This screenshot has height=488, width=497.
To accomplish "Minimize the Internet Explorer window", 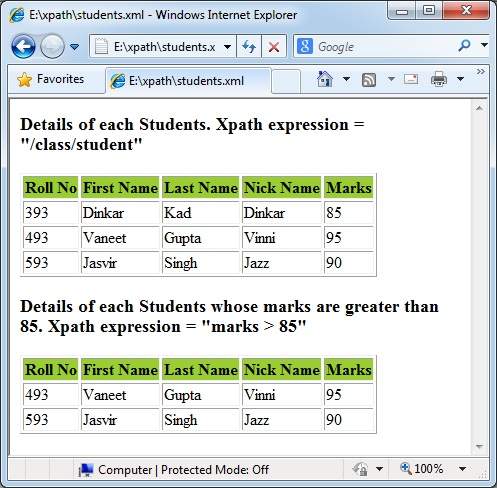I will click(402, 11).
